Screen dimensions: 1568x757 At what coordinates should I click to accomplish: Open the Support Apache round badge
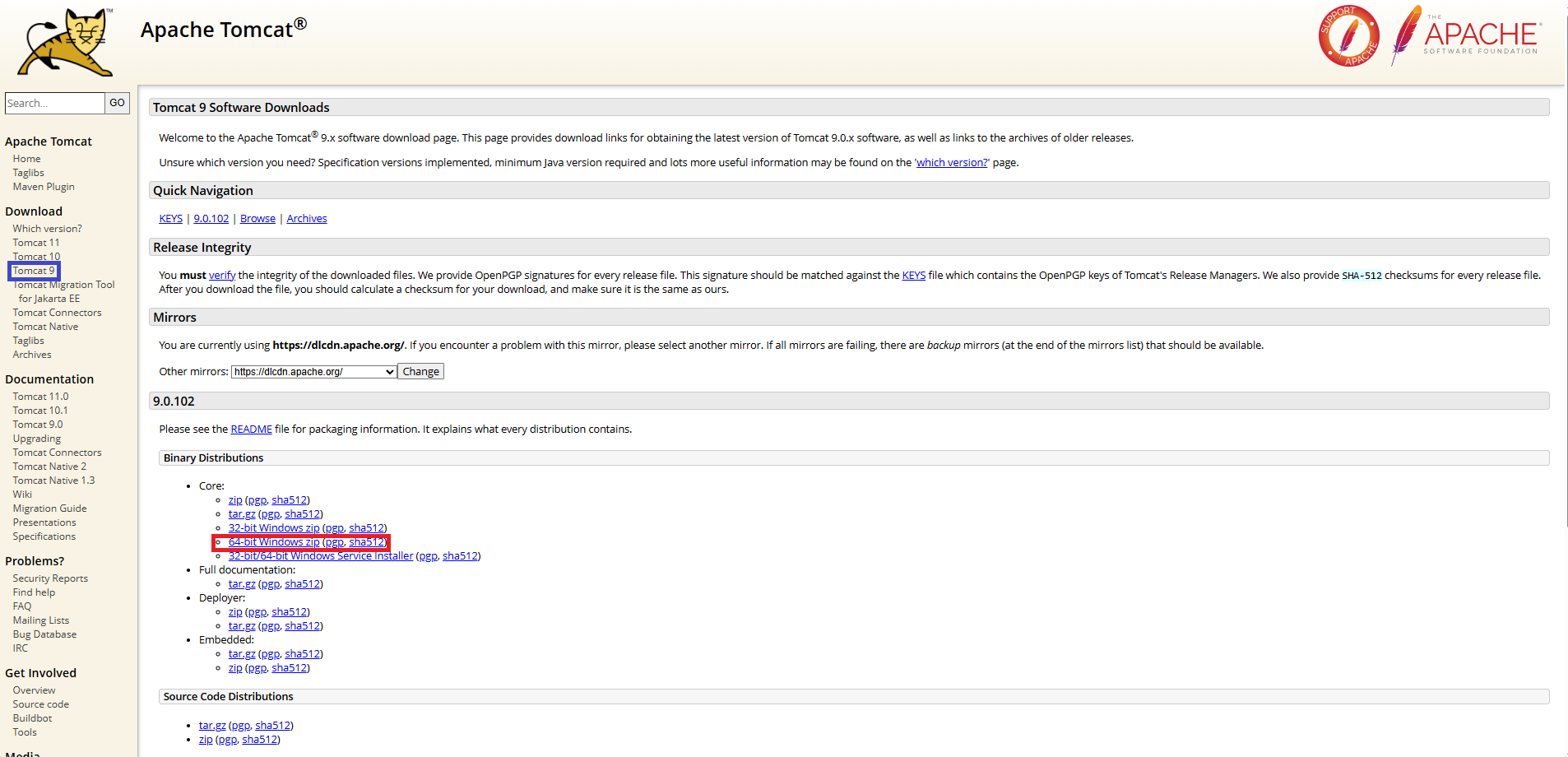[1348, 36]
